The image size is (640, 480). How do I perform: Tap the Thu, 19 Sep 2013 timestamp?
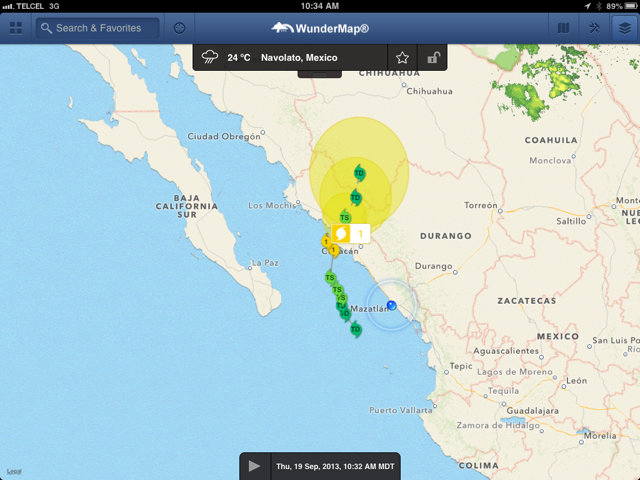coord(335,466)
